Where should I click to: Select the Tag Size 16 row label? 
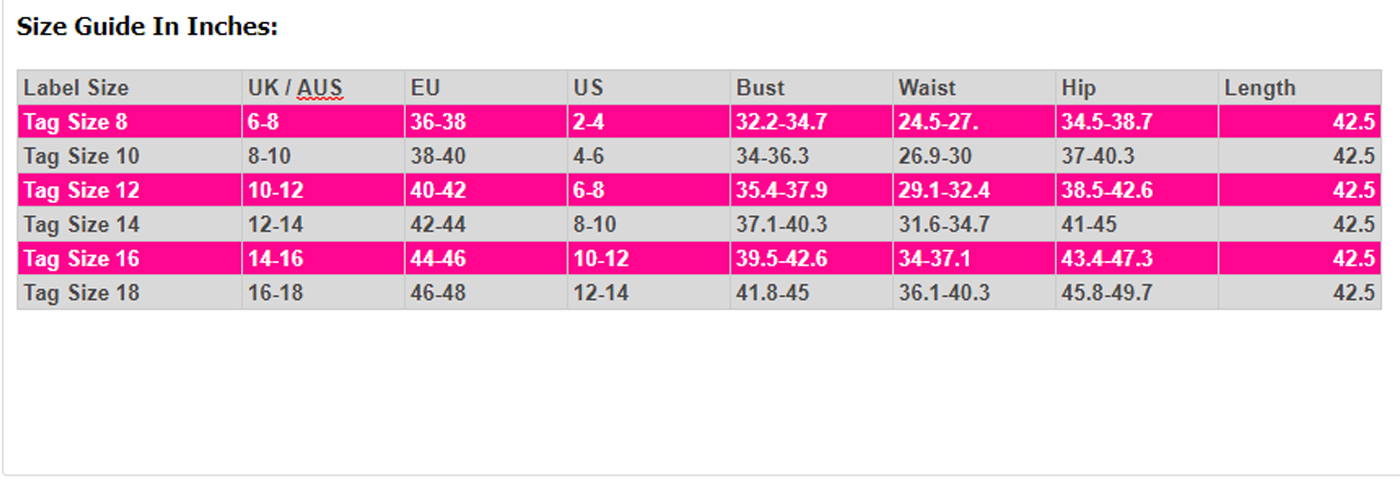click(130, 258)
